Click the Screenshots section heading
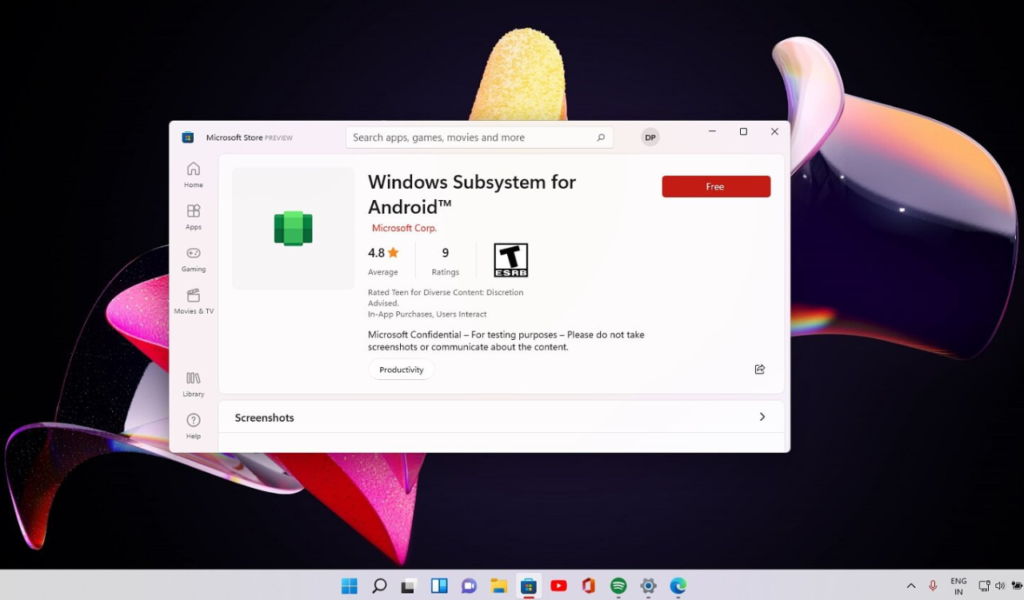The height and width of the screenshot is (600, 1024). coord(264,418)
